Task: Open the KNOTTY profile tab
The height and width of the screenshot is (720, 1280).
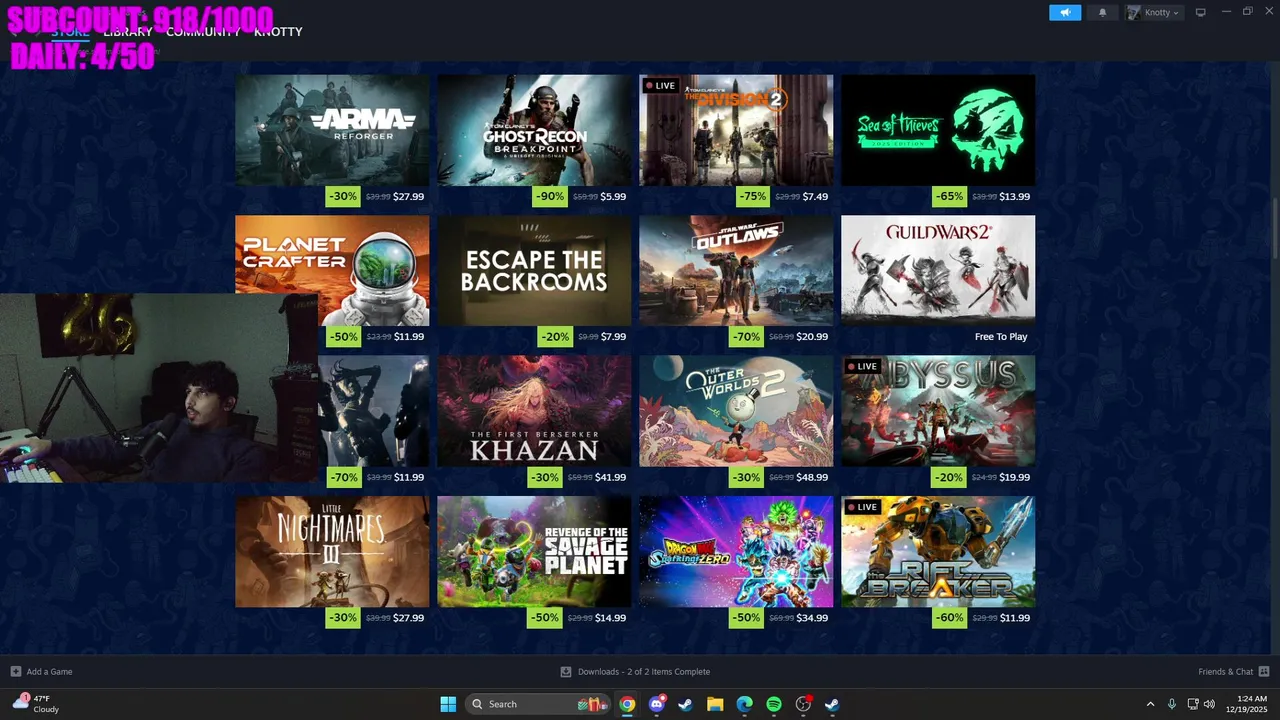Action: click(x=278, y=32)
